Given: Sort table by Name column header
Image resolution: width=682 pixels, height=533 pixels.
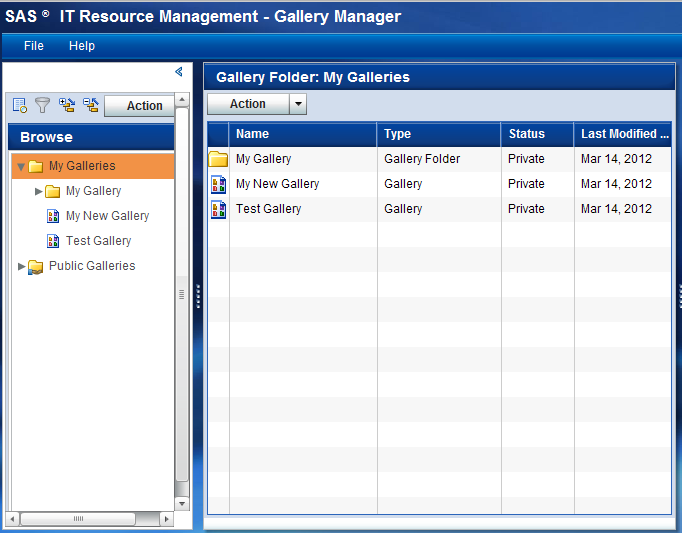Looking at the screenshot, I should pos(303,134).
